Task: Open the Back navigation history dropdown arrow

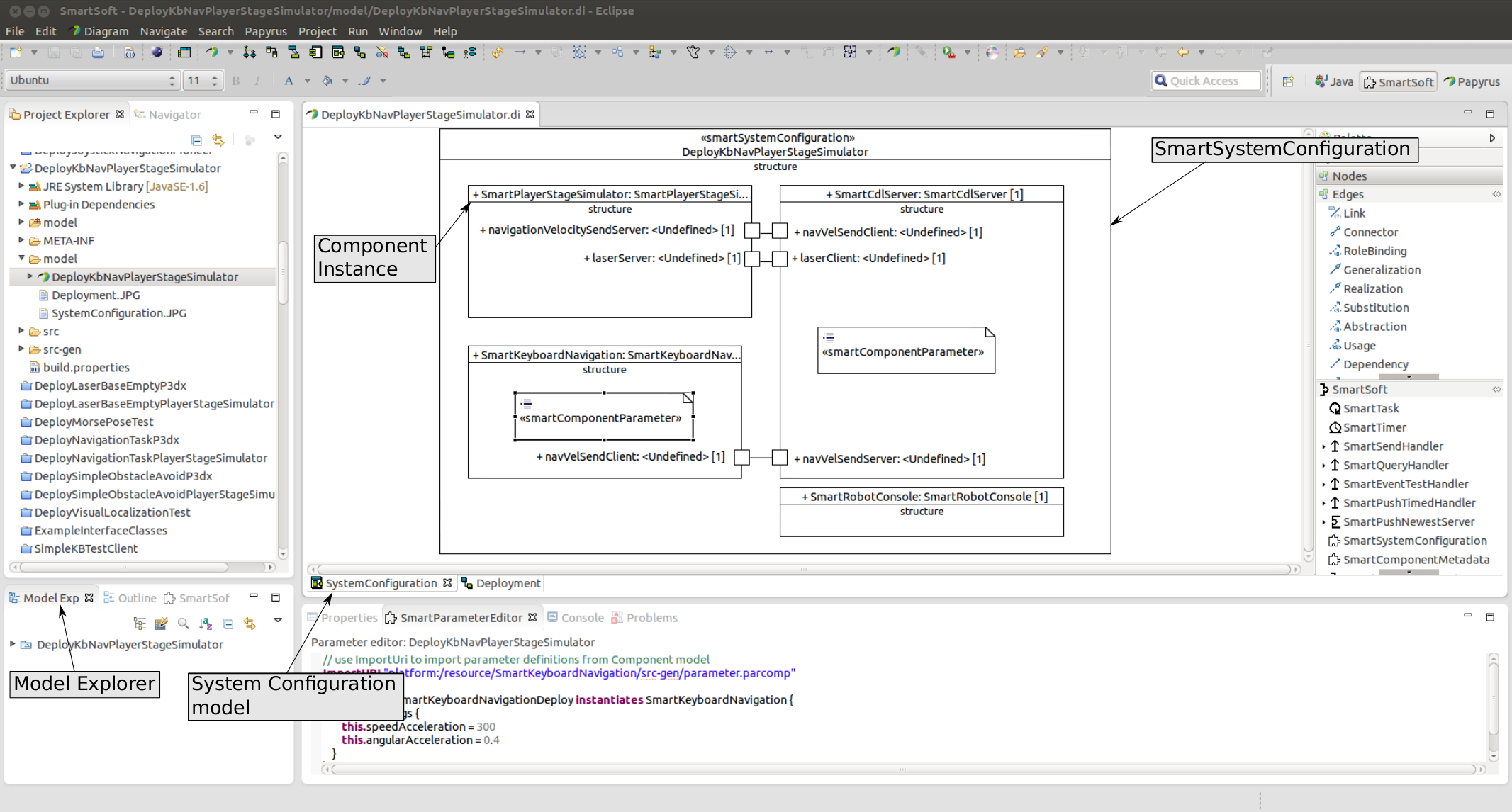Action: pyautogui.click(x=1202, y=52)
